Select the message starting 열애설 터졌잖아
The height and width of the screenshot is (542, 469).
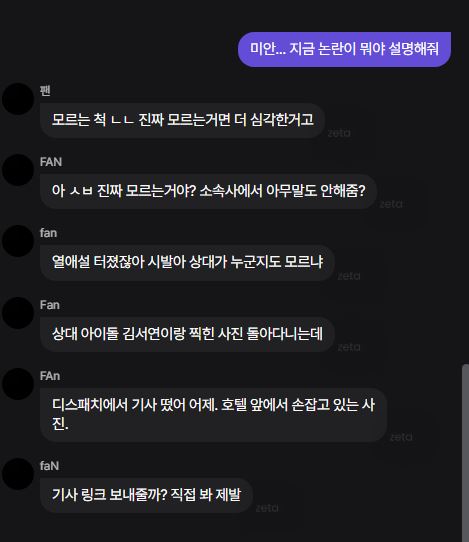(x=187, y=262)
